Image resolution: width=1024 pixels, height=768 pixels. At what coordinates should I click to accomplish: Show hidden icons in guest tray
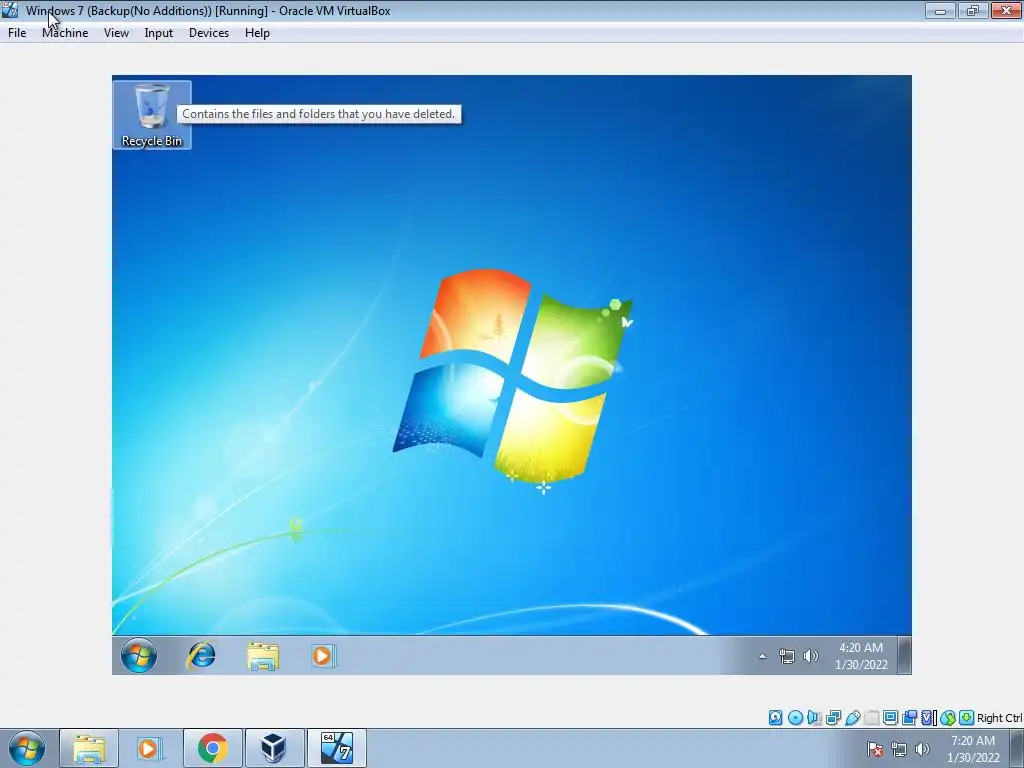762,656
